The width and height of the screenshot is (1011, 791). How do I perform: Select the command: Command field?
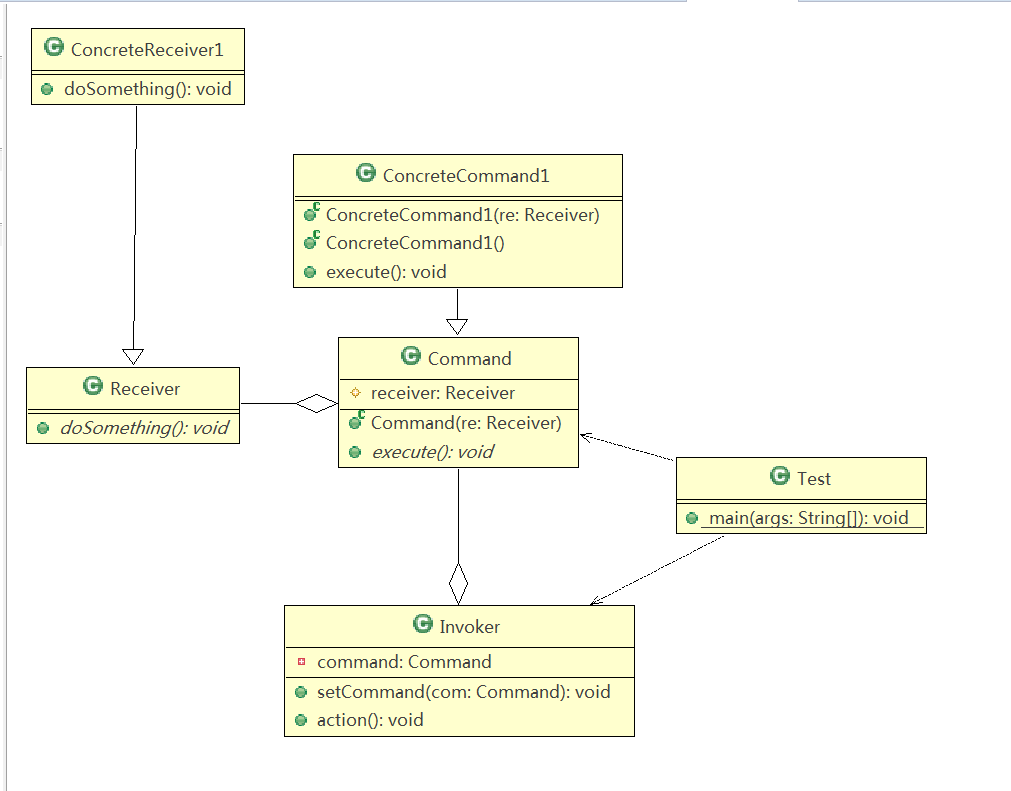[404, 662]
